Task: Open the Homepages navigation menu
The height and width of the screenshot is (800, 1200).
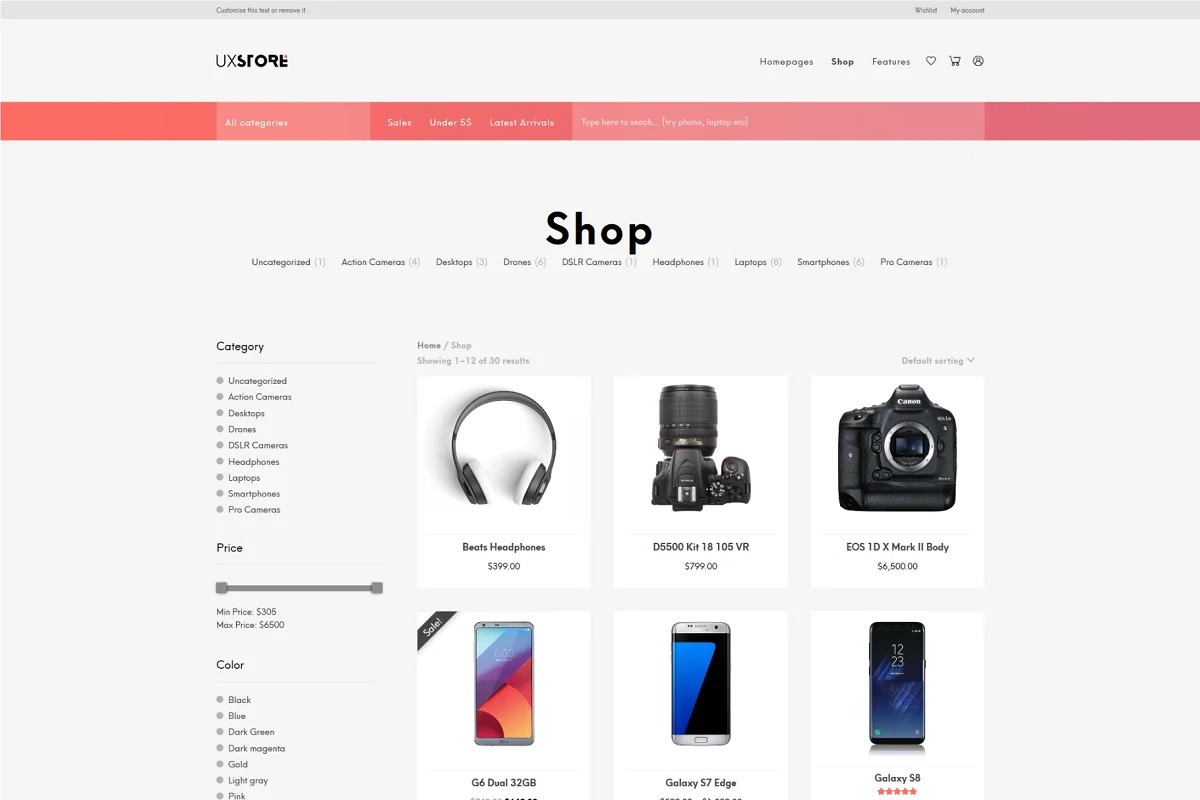Action: [x=786, y=62]
